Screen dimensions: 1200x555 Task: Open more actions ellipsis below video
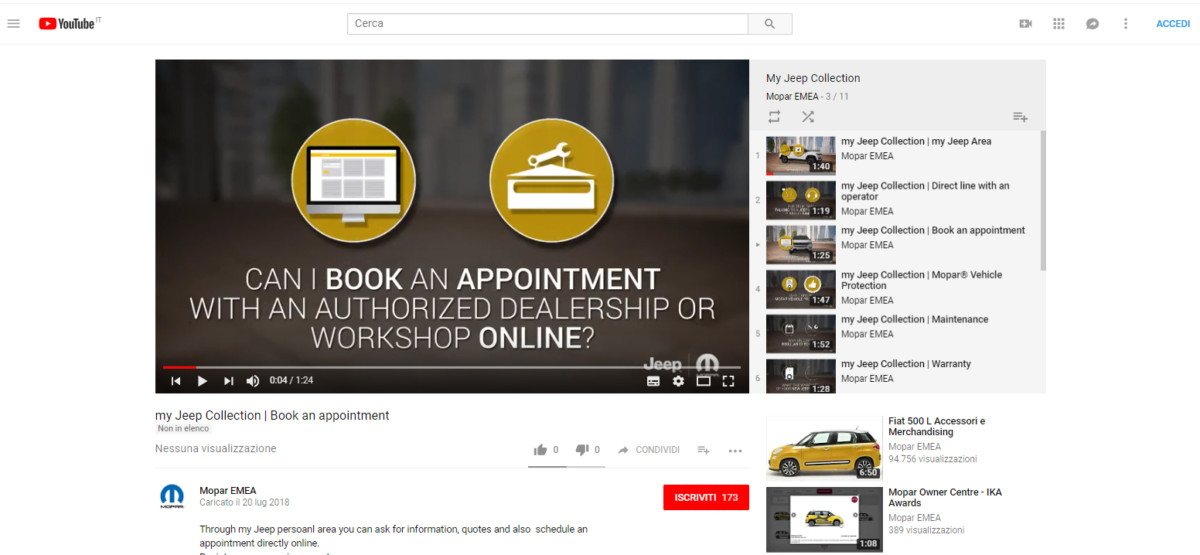(735, 451)
